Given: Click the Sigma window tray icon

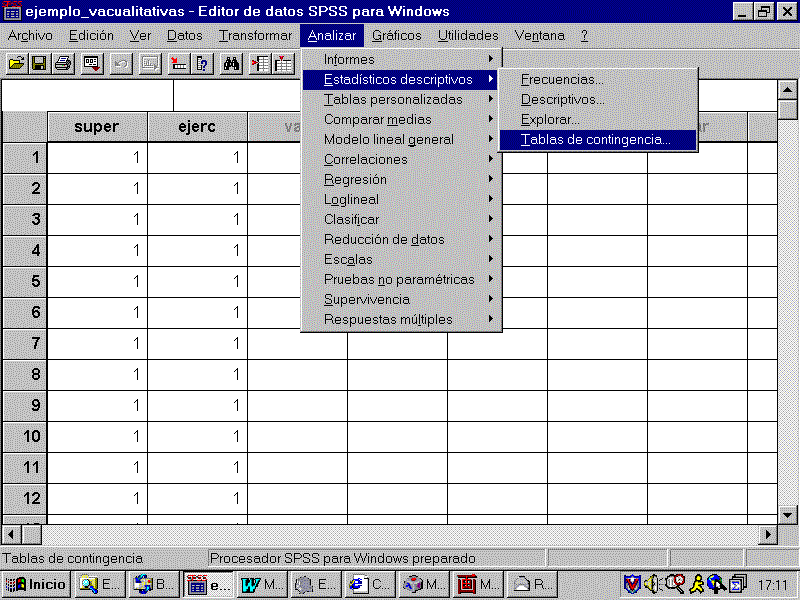Looking at the screenshot, I should (738, 584).
